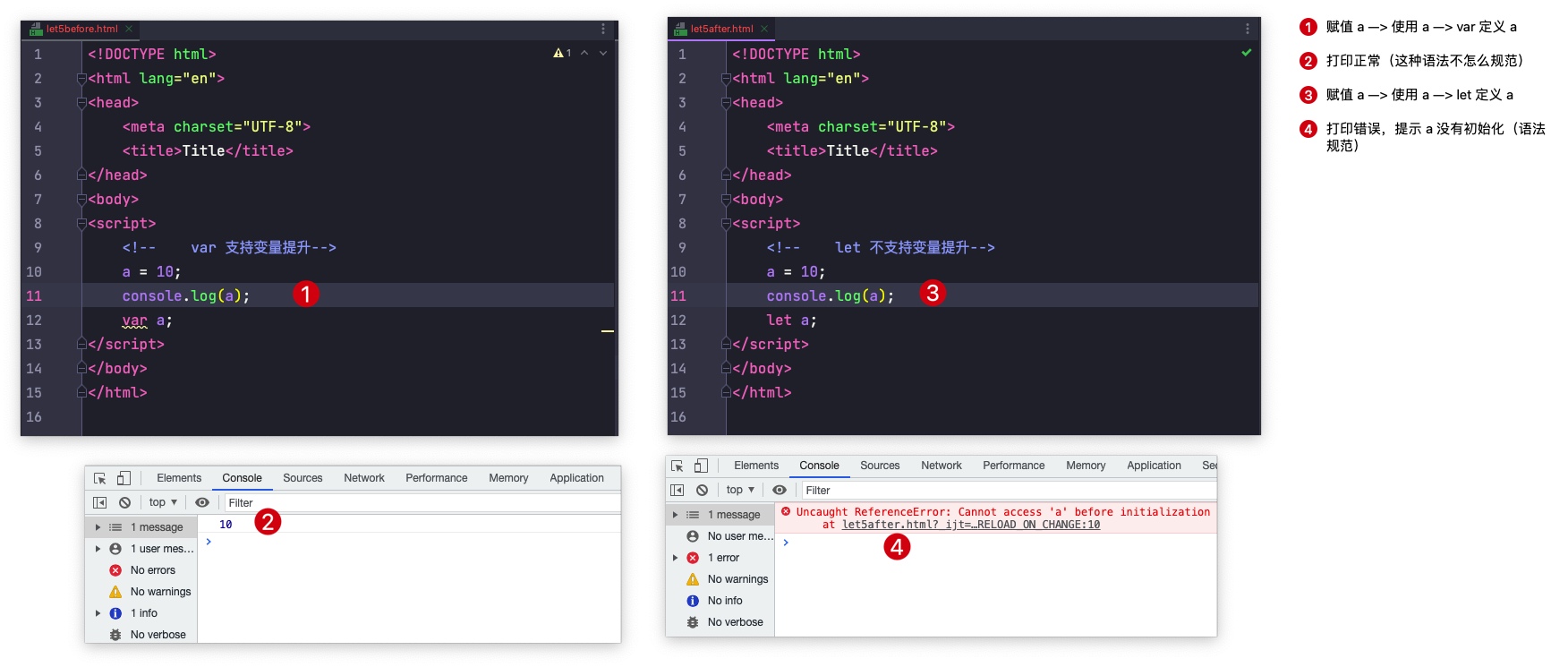Click the Filter field in DevTools showing output 10
This screenshot has height=667, width=1568.
click(421, 503)
